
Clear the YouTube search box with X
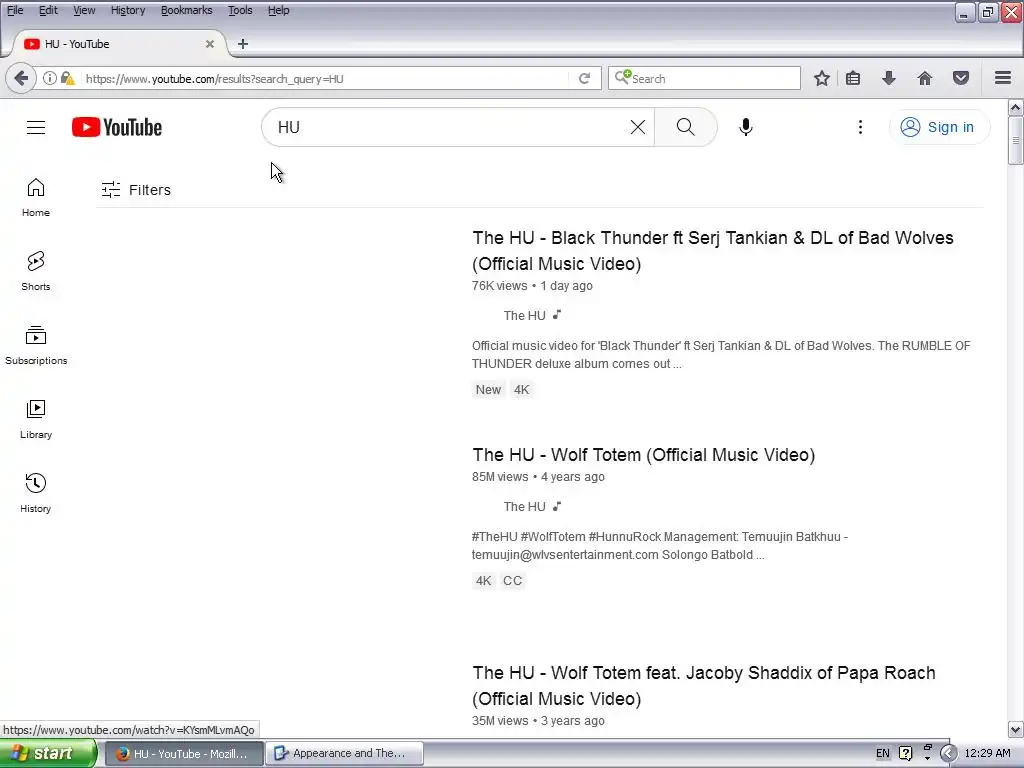(638, 127)
